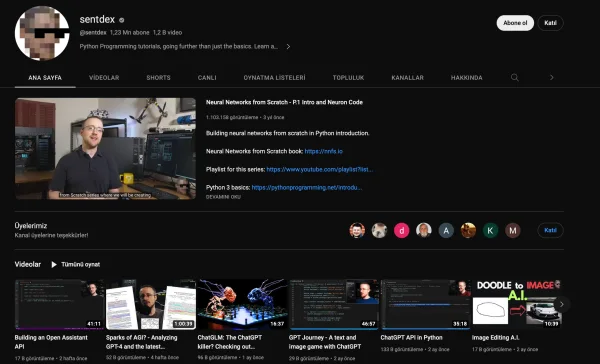Go to the TOPLULUK tab
Viewport: 600px width, 364px height.
[348, 78]
